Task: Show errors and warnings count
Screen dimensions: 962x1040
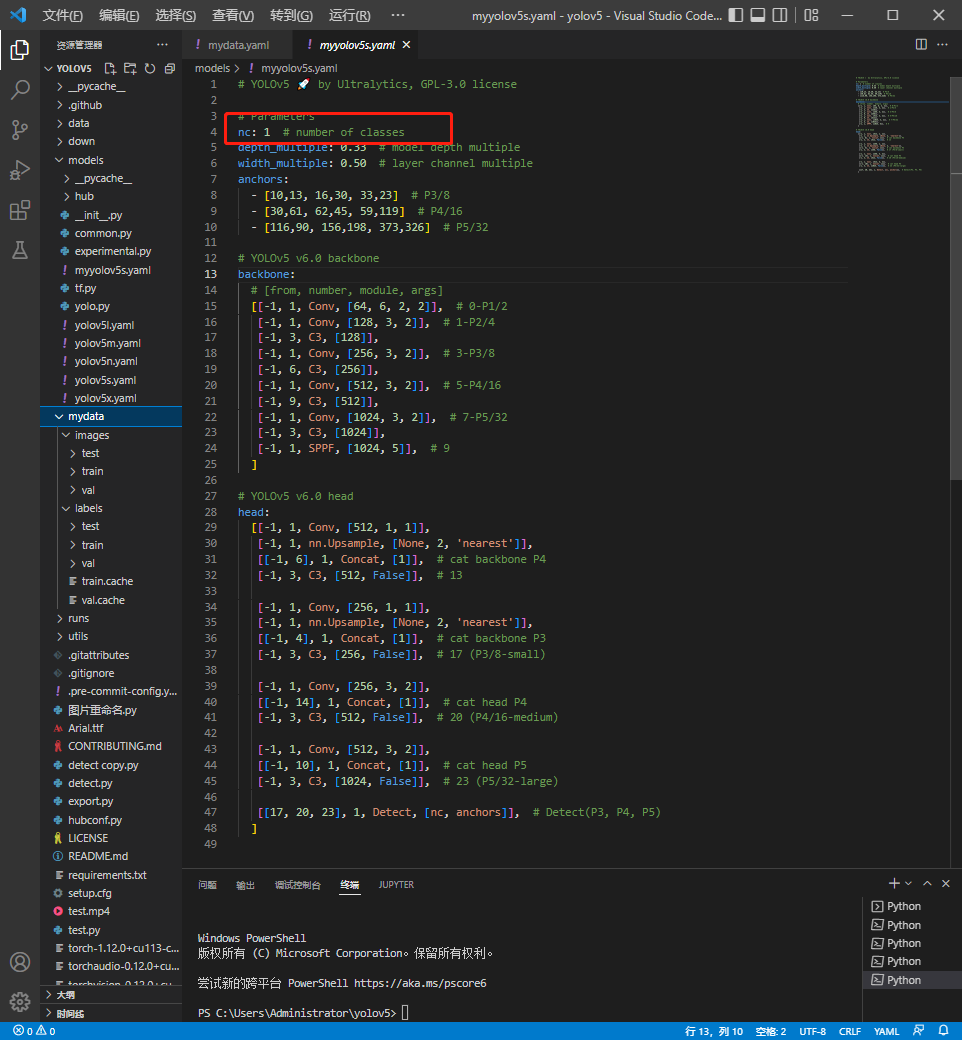Action: point(34,1031)
